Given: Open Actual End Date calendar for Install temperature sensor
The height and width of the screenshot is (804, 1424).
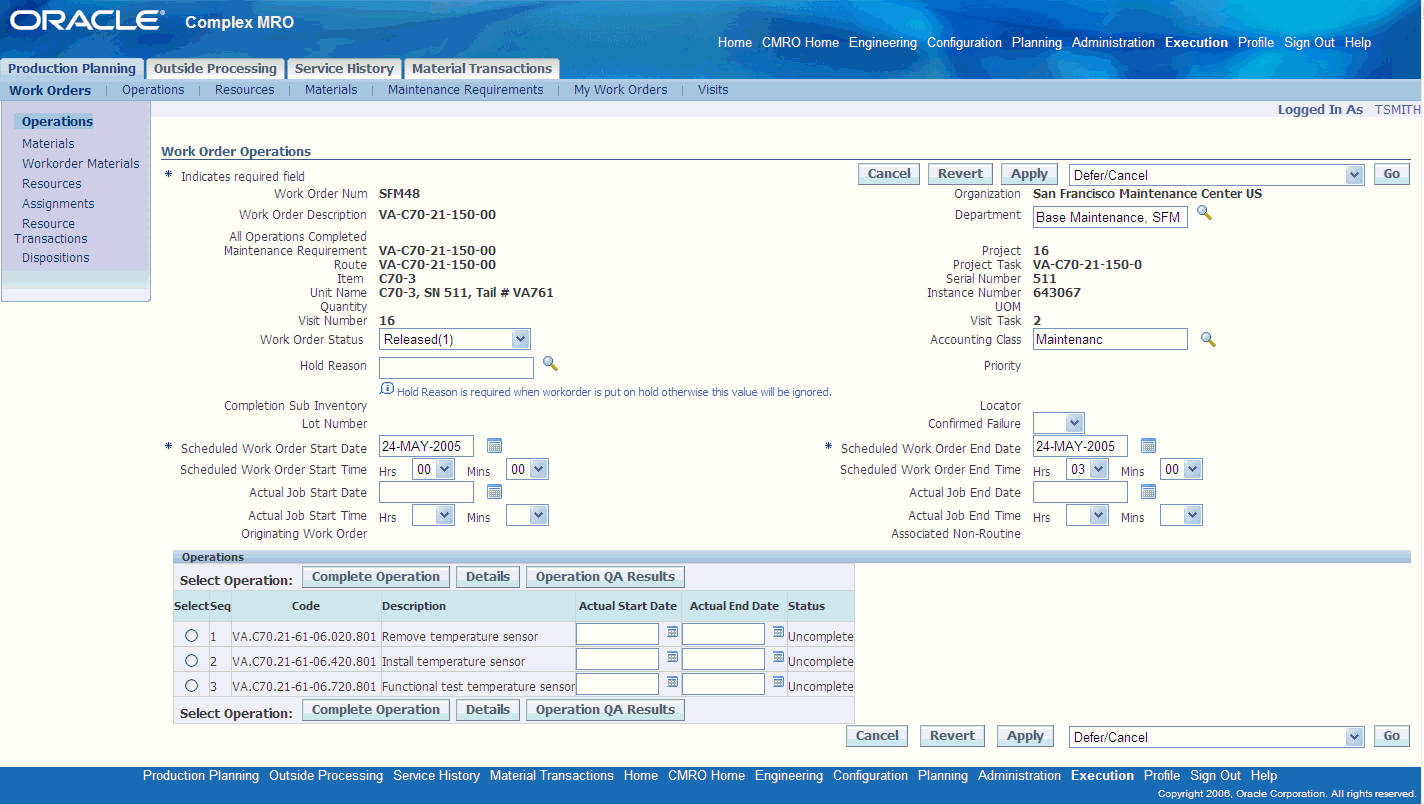Looking at the screenshot, I should coord(779,657).
